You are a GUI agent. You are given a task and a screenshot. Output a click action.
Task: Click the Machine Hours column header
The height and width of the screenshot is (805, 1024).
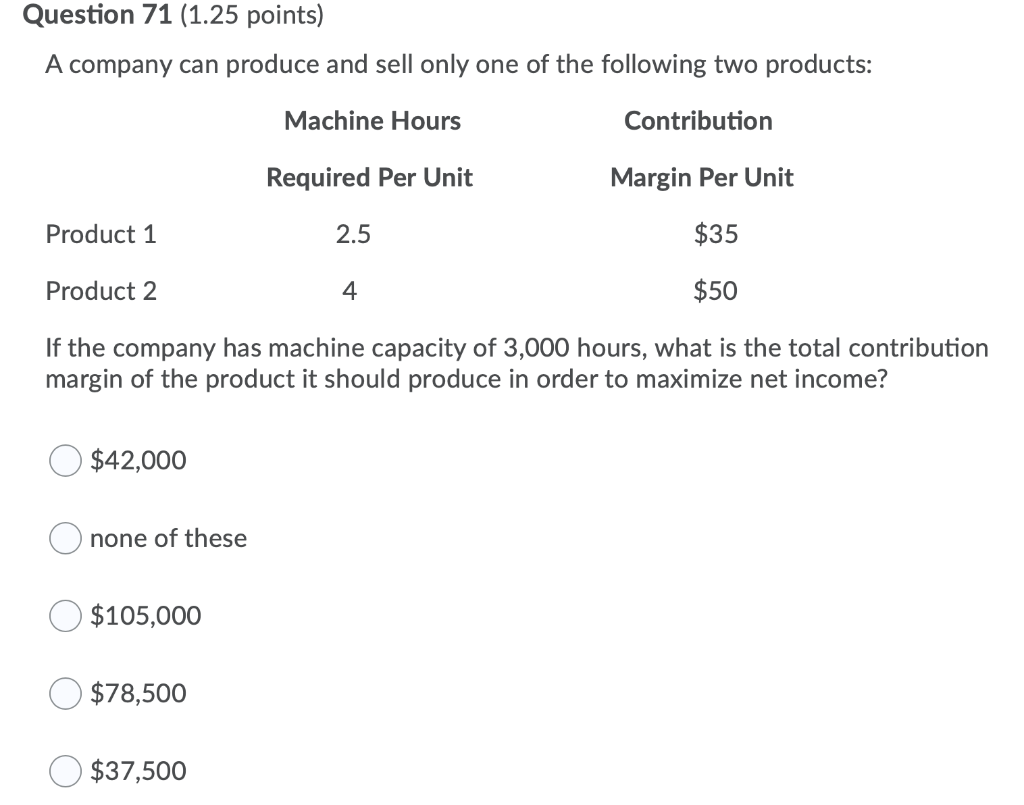coord(372,121)
